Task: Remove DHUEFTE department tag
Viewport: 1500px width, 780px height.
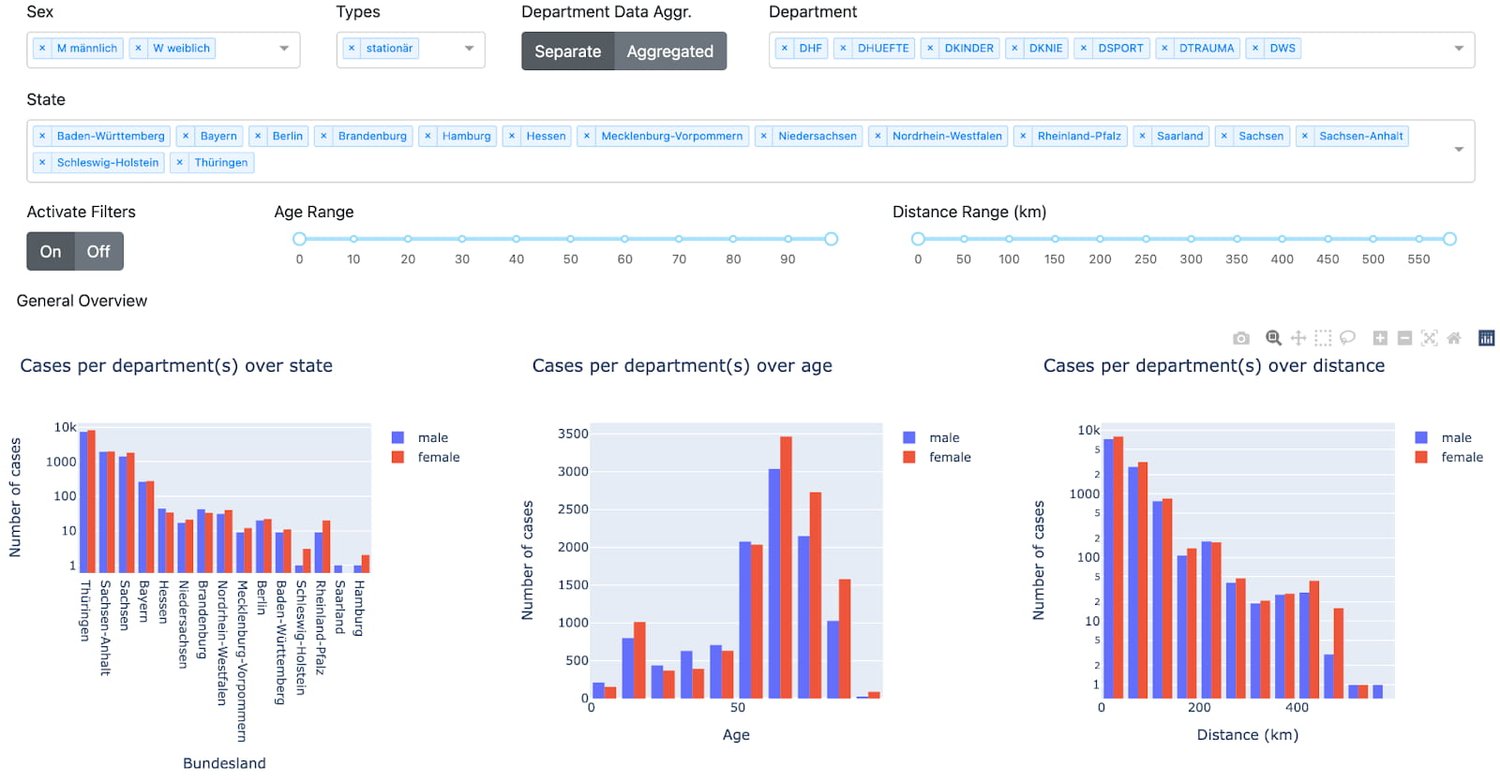Action: [843, 48]
